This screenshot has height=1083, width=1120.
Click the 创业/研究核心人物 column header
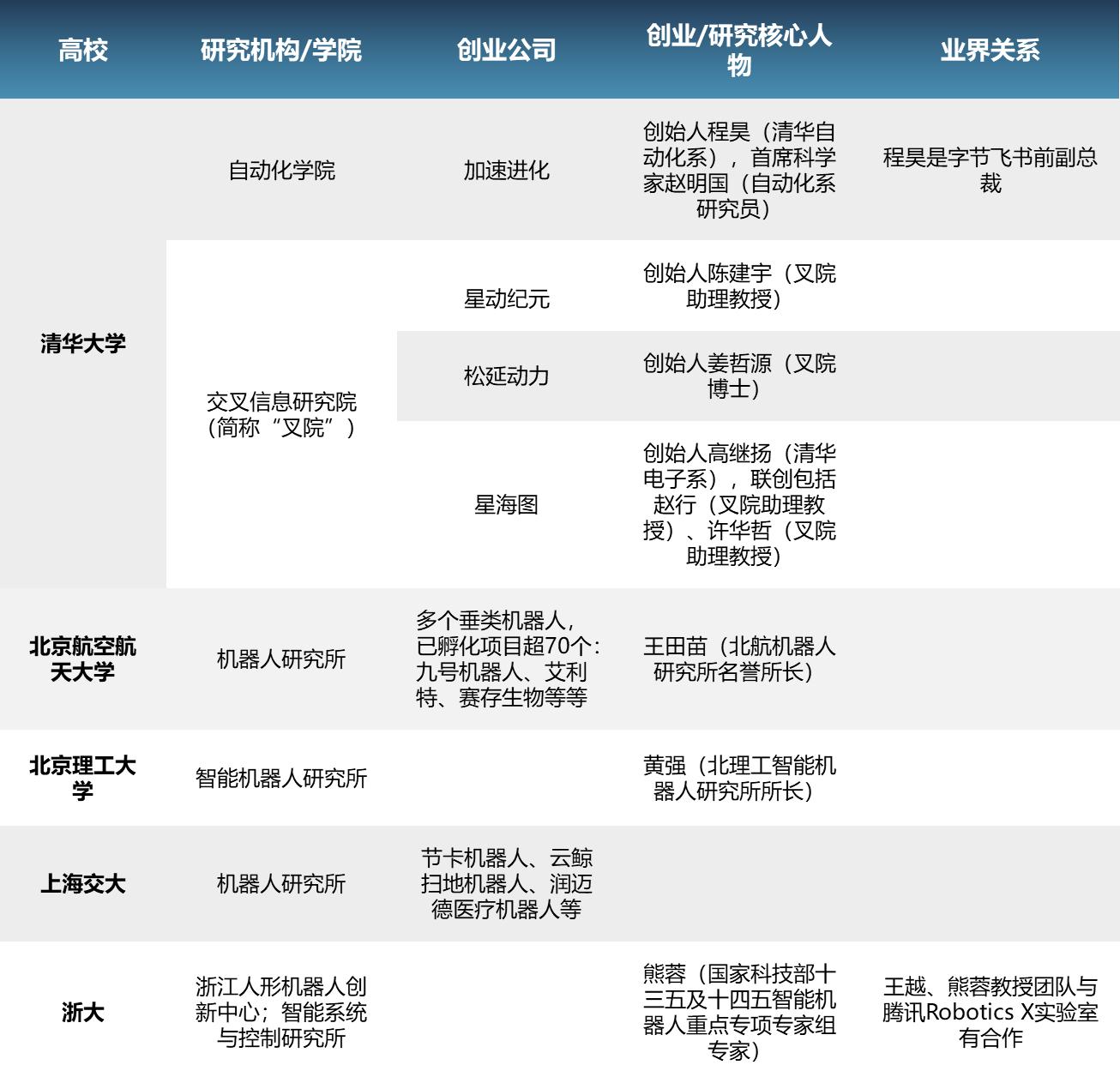pos(739,50)
